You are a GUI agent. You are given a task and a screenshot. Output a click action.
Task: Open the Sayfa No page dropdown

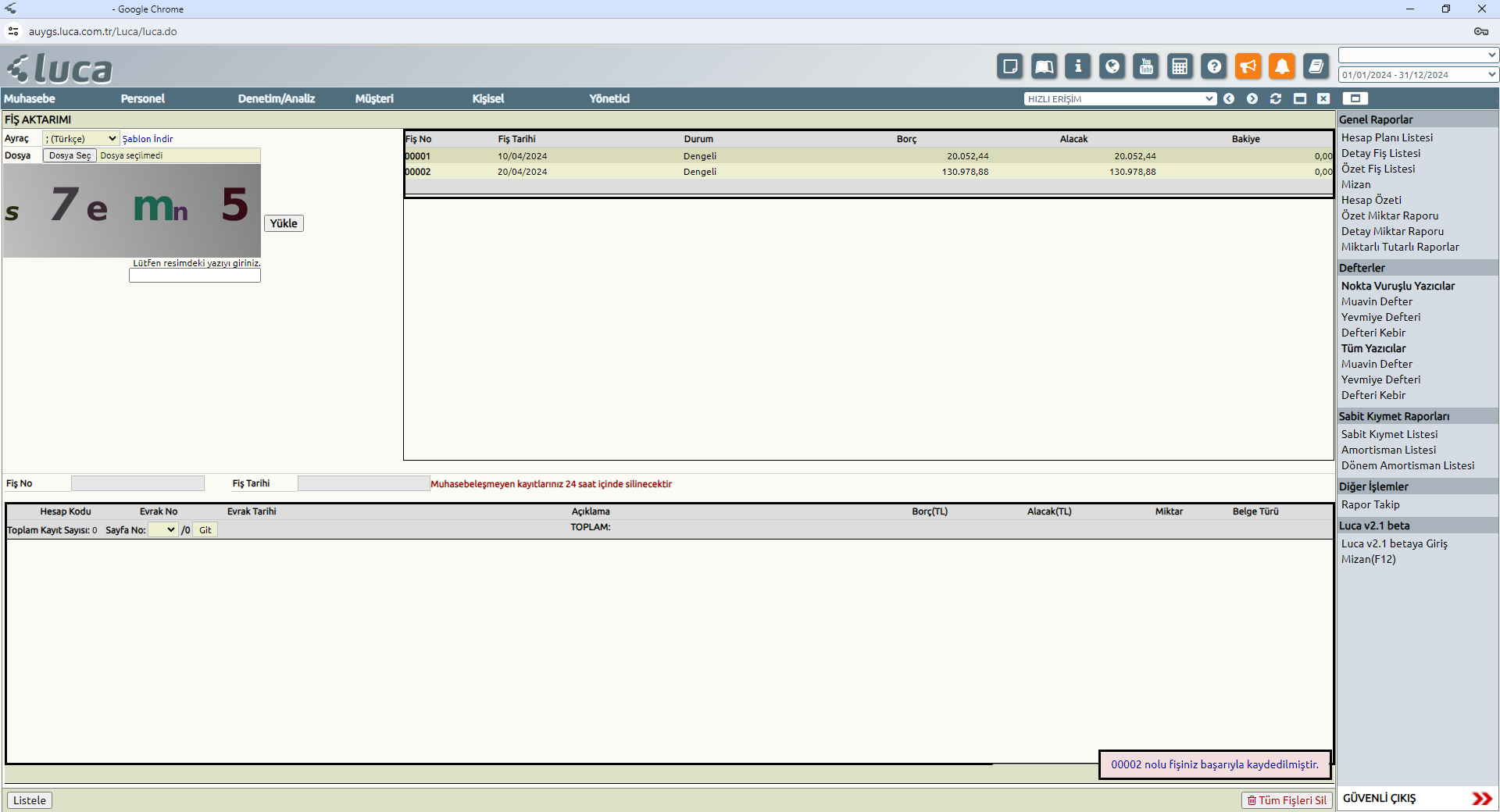coord(162,529)
